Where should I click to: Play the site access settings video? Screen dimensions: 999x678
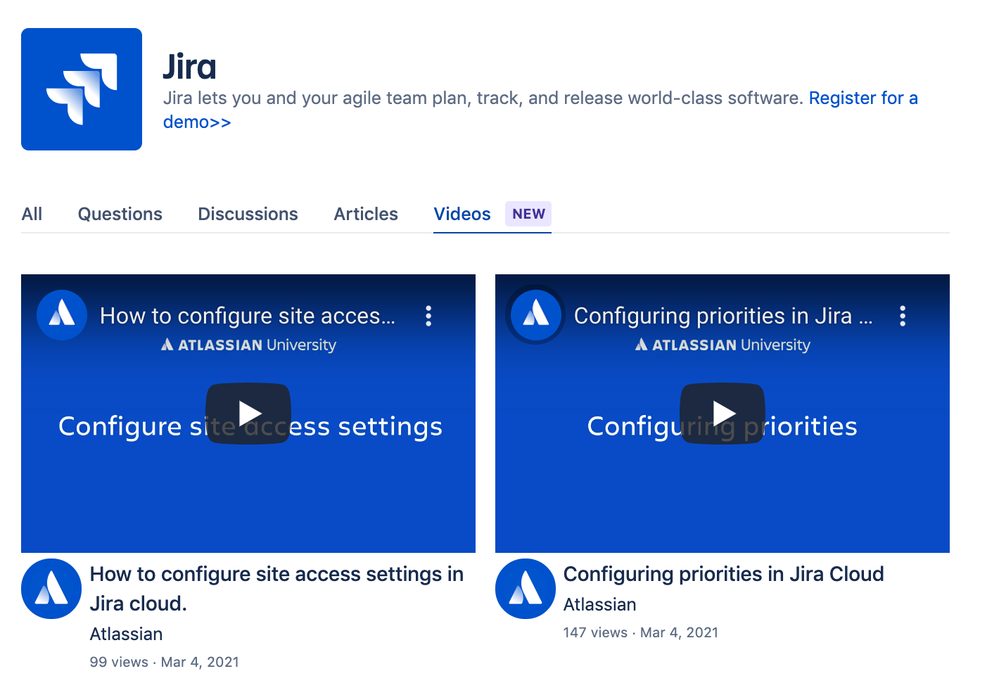pos(248,414)
